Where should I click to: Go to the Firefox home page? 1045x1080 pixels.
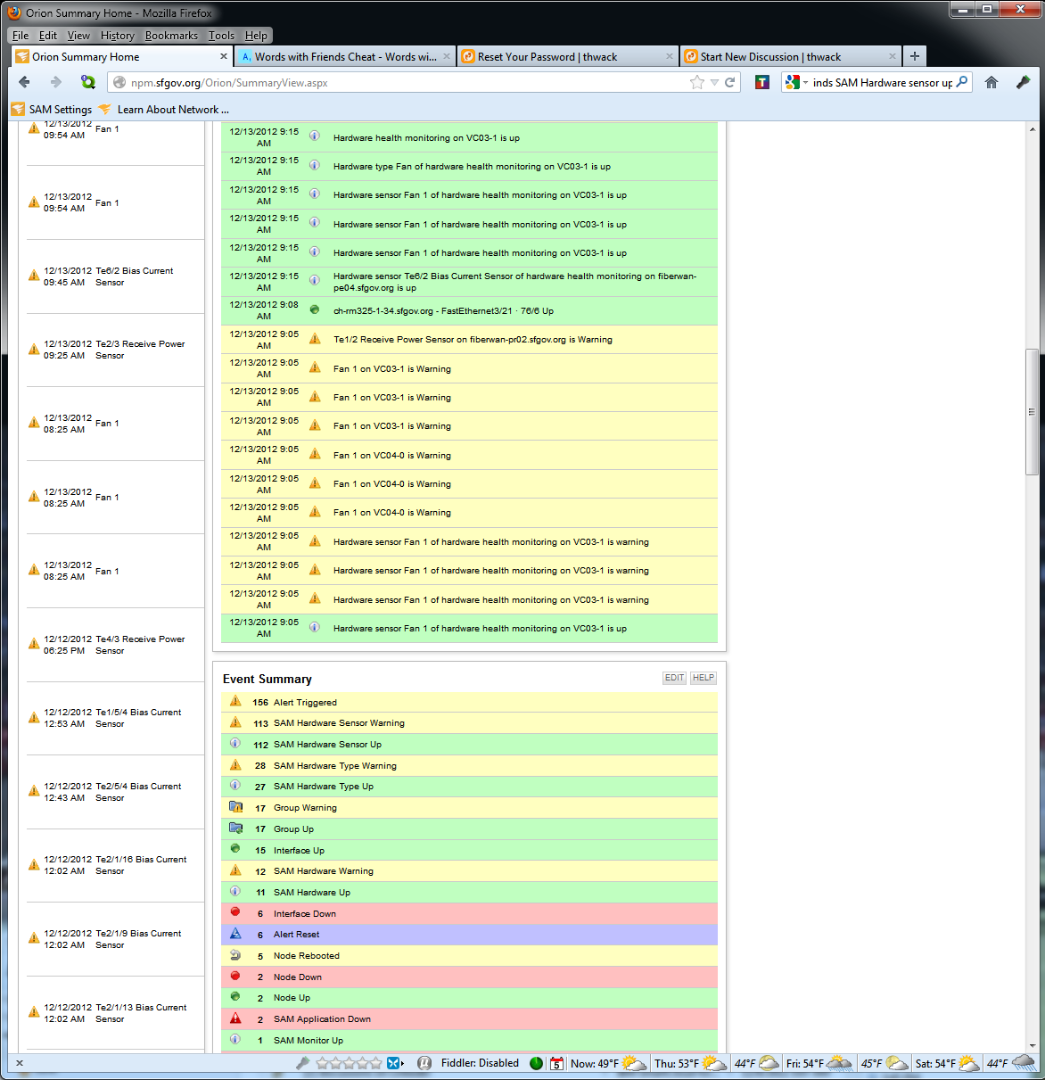[991, 83]
